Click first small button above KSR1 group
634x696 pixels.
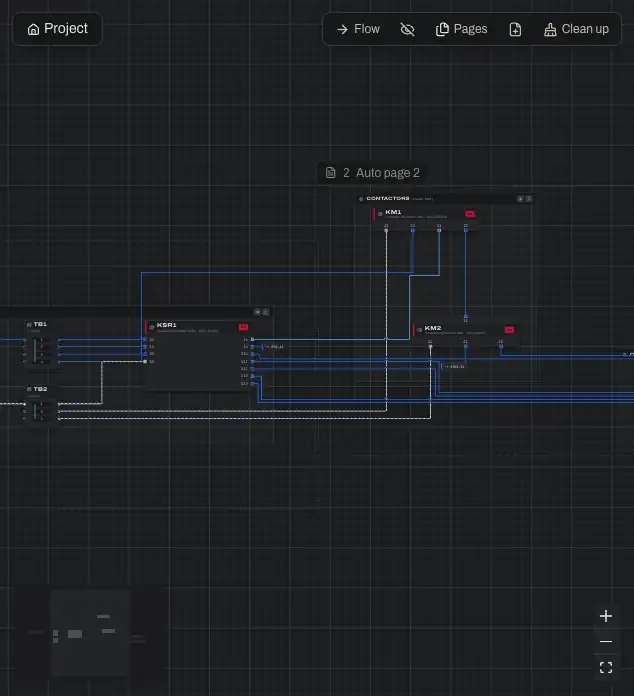(257, 312)
